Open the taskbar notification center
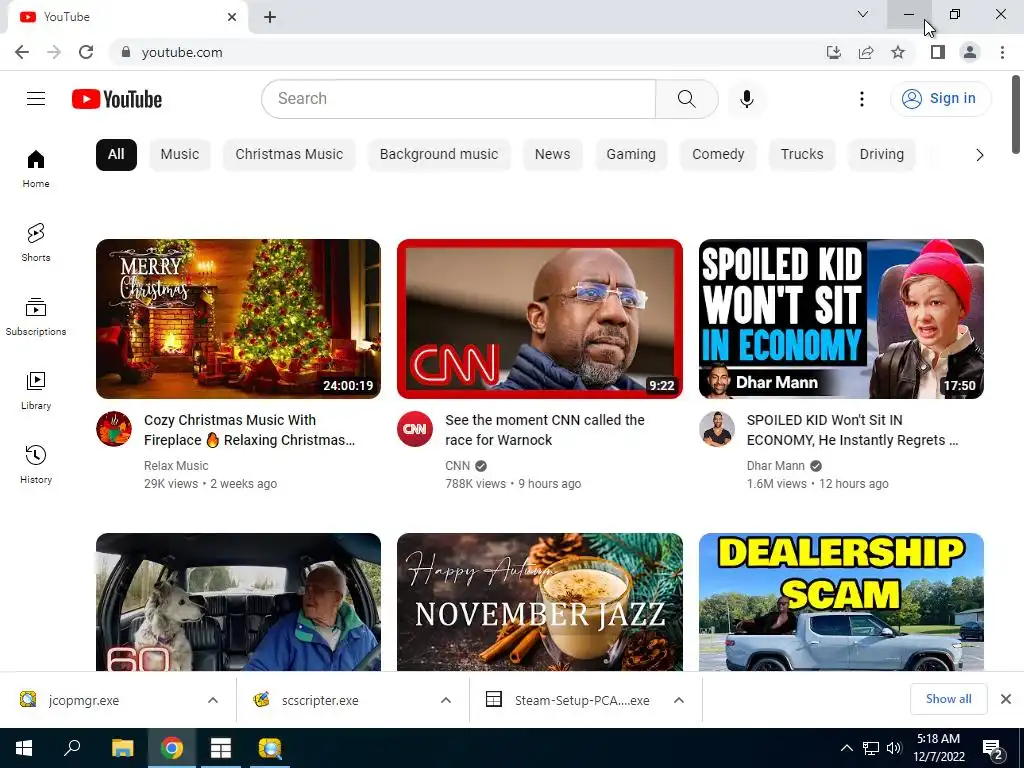 (993, 748)
